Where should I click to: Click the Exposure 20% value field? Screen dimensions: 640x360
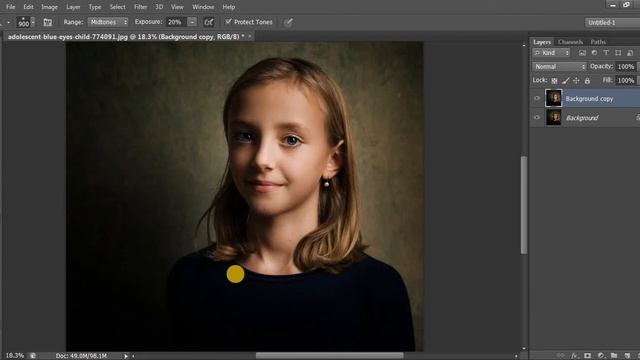176,22
